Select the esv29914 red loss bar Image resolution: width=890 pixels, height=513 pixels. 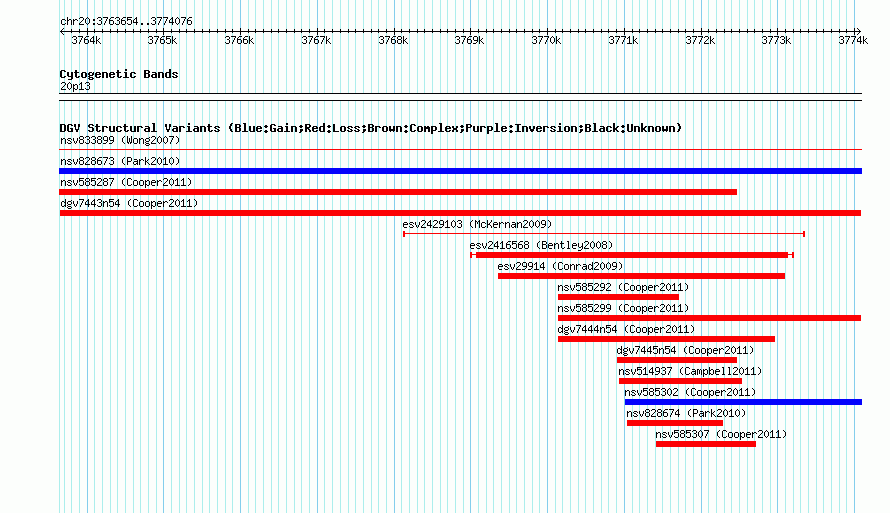pos(641,276)
